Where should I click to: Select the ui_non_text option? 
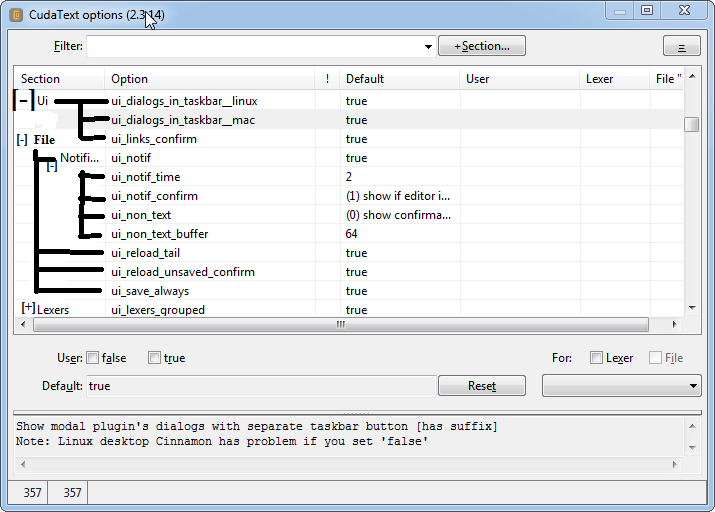pyautogui.click(x=141, y=215)
